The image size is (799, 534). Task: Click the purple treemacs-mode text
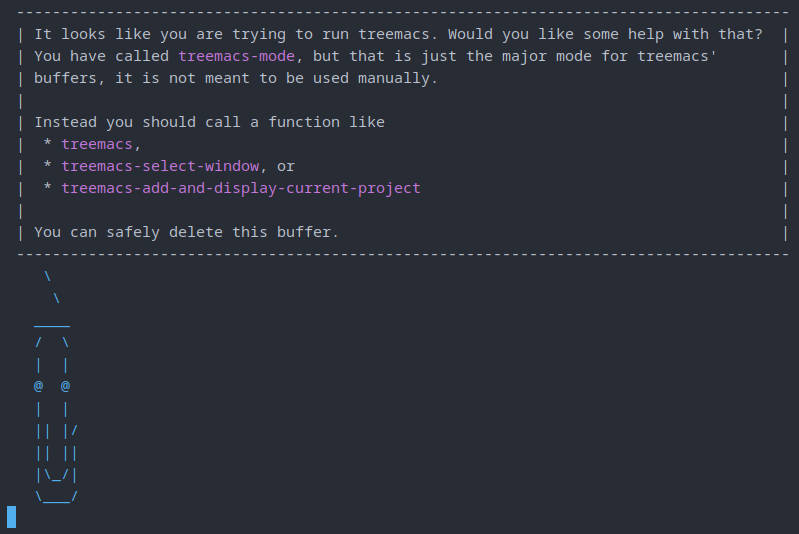[236, 56]
